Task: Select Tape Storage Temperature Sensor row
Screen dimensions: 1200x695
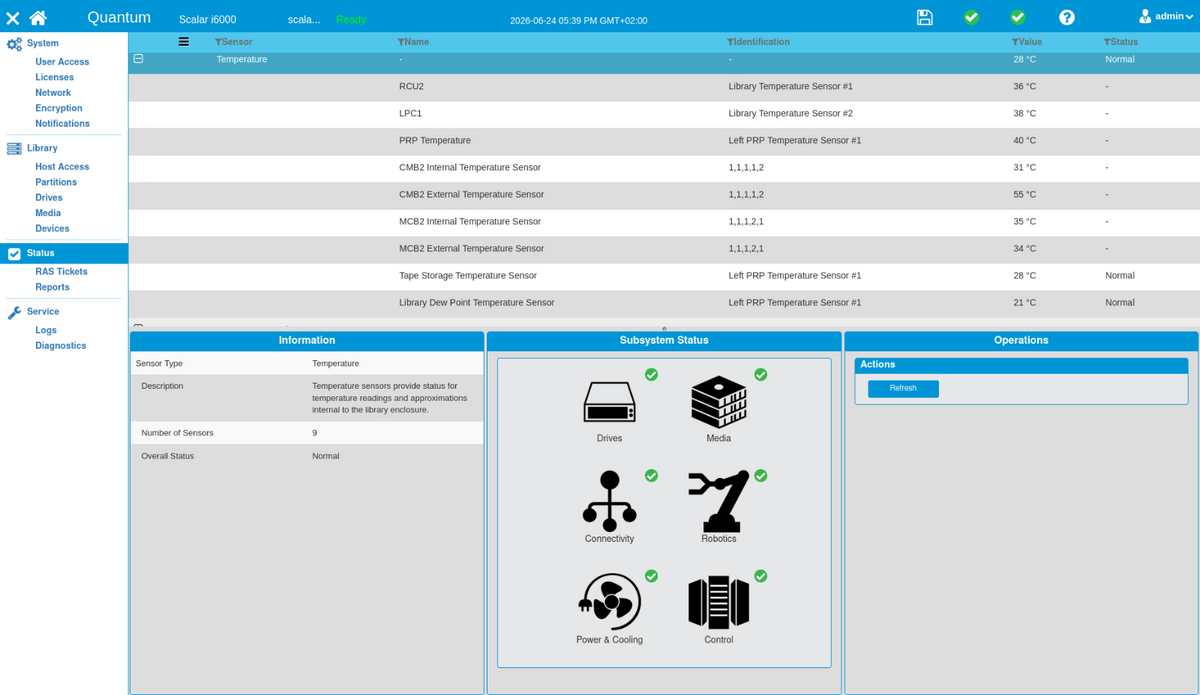Action: pyautogui.click(x=664, y=276)
